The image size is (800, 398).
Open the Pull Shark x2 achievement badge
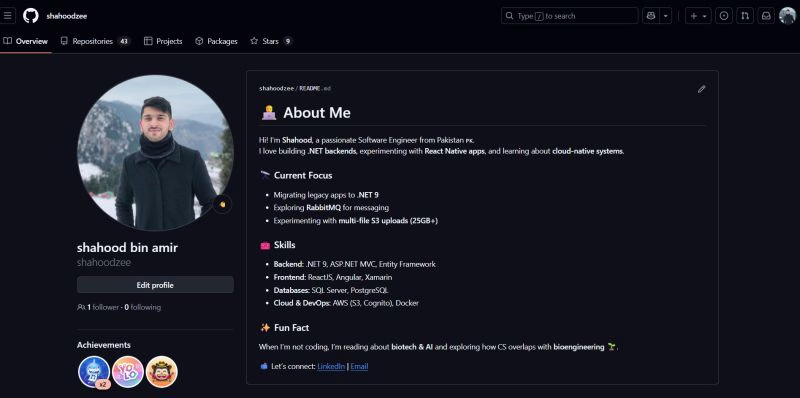point(94,372)
